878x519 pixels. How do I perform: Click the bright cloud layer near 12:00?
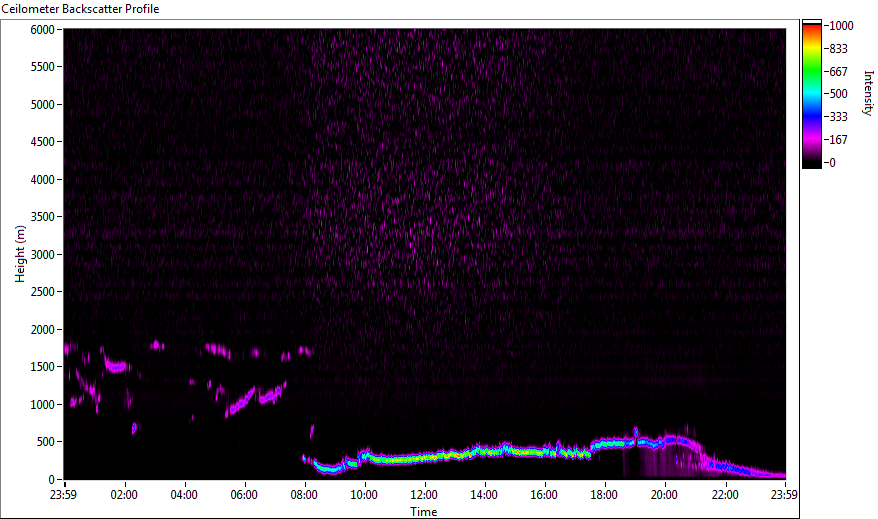(x=424, y=458)
